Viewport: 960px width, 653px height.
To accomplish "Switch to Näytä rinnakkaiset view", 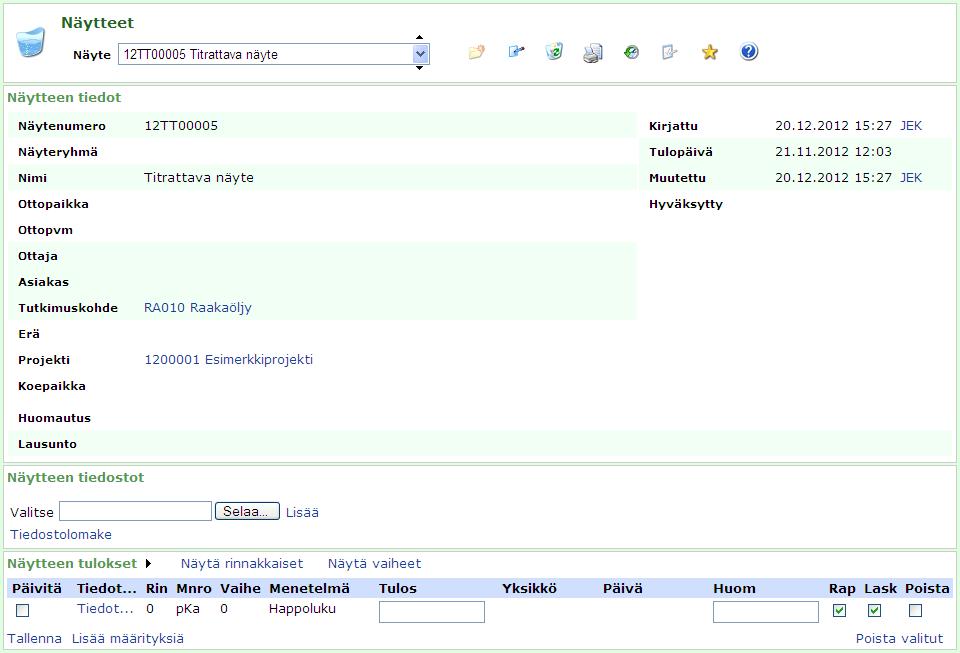I will point(244,564).
